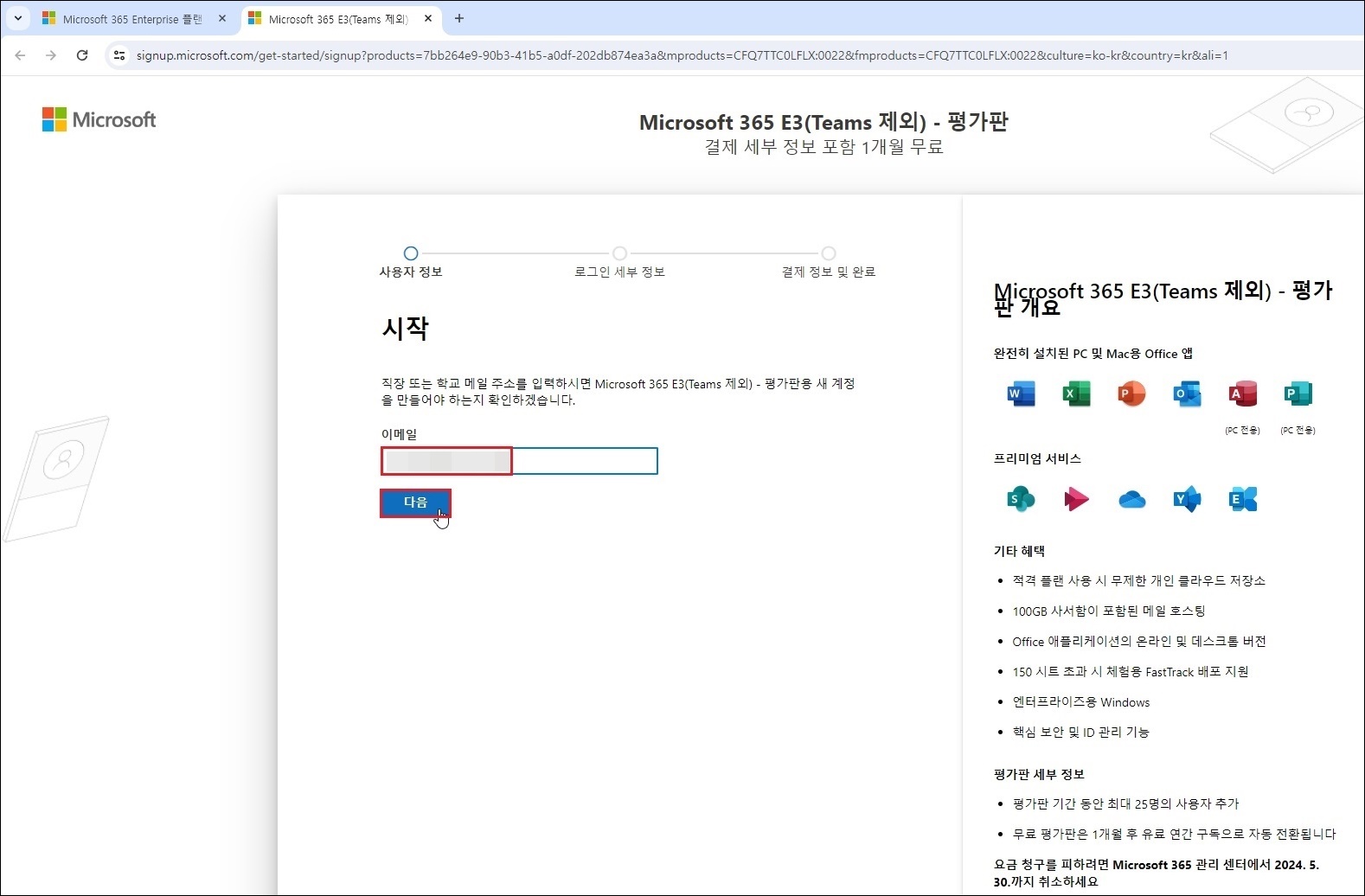Close the Microsoft 365 Enterprise tab
1365x896 pixels.
(x=222, y=18)
